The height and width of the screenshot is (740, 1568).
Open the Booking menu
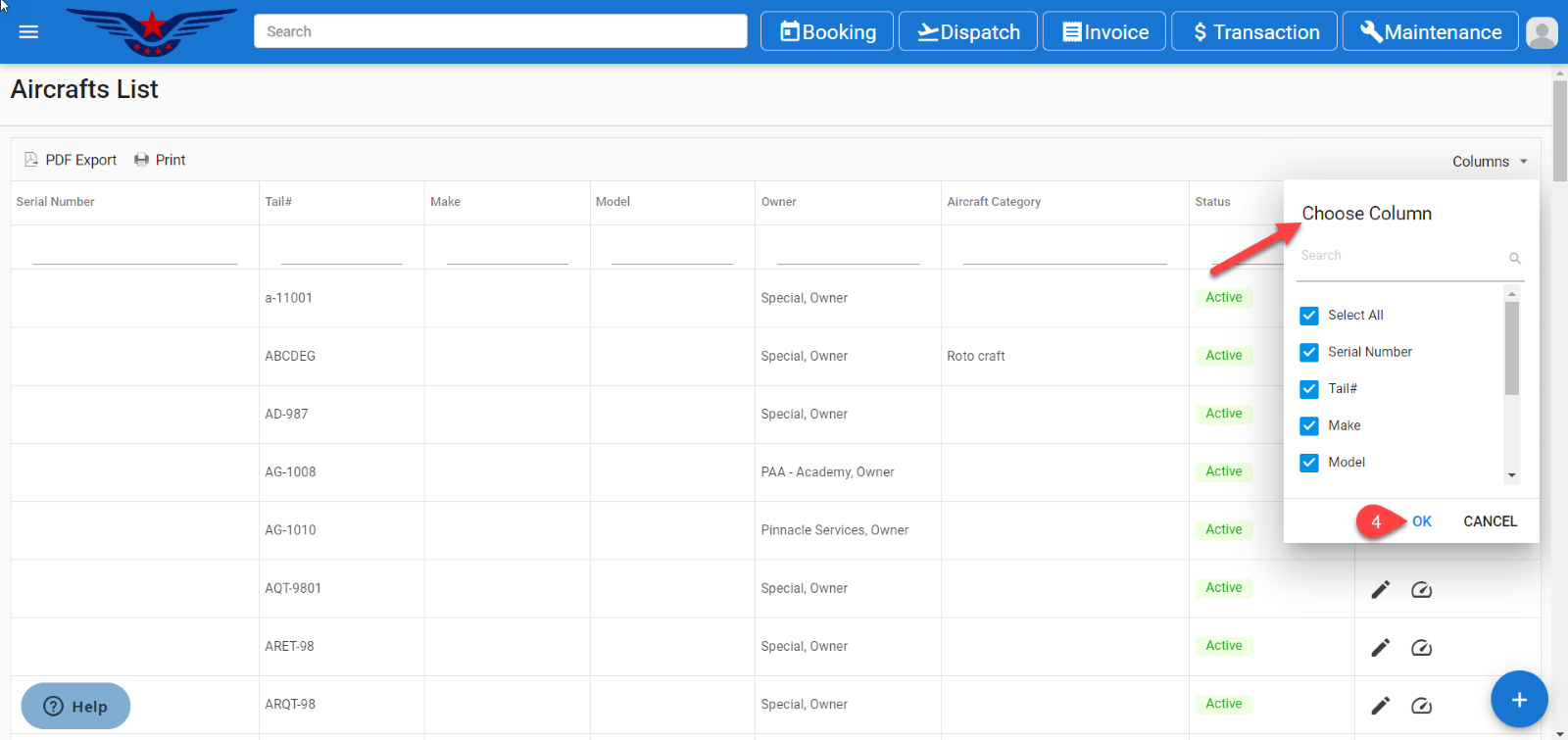point(827,32)
